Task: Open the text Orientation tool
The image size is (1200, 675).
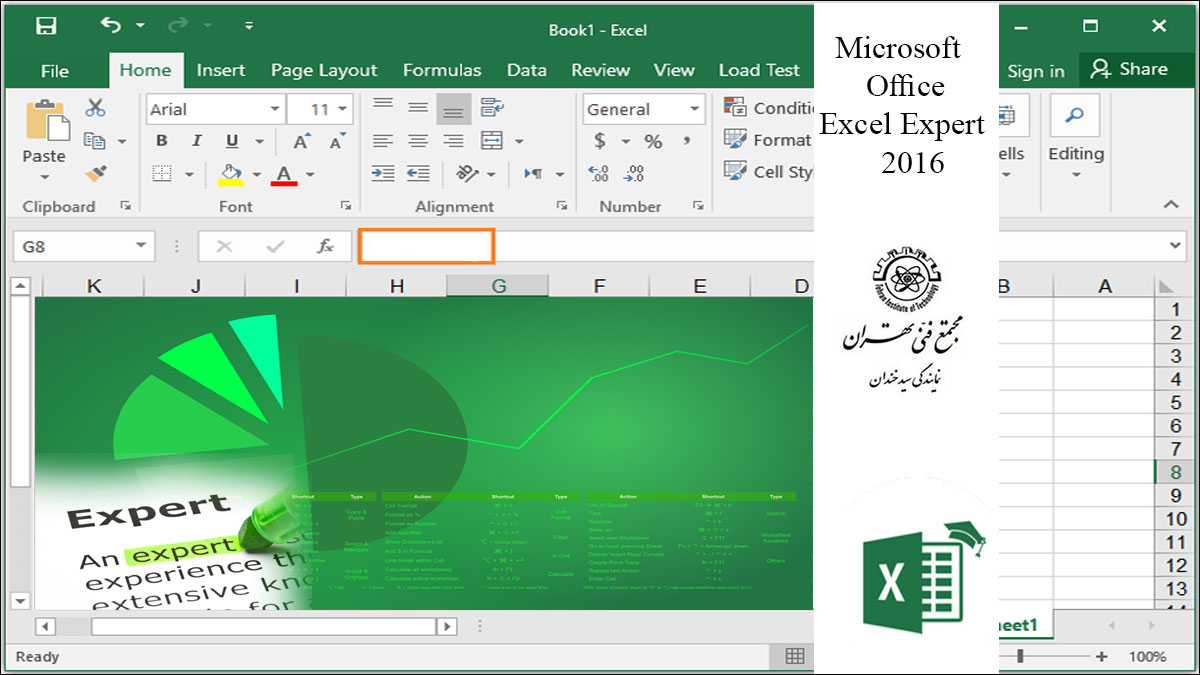Action: [x=467, y=173]
